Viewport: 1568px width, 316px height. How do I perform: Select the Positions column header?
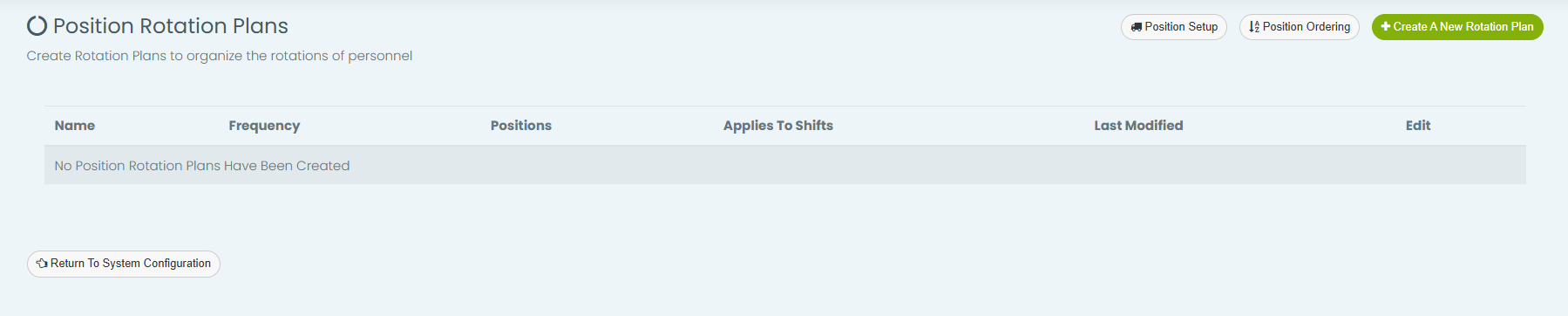[521, 126]
